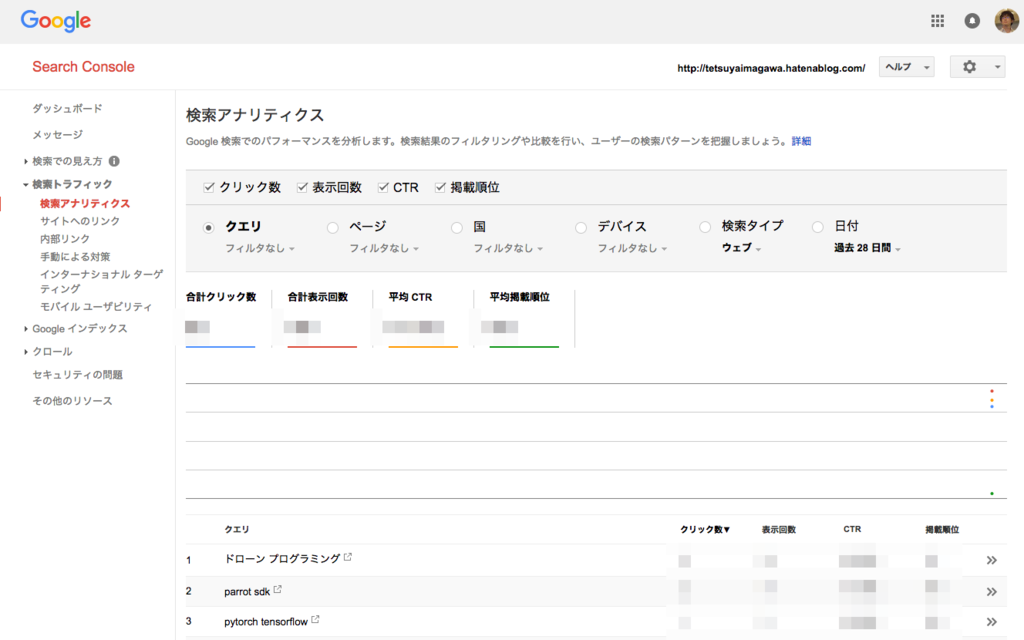Open external link icon for parrot sdk
The width and height of the screenshot is (1024, 640).
coord(278,589)
